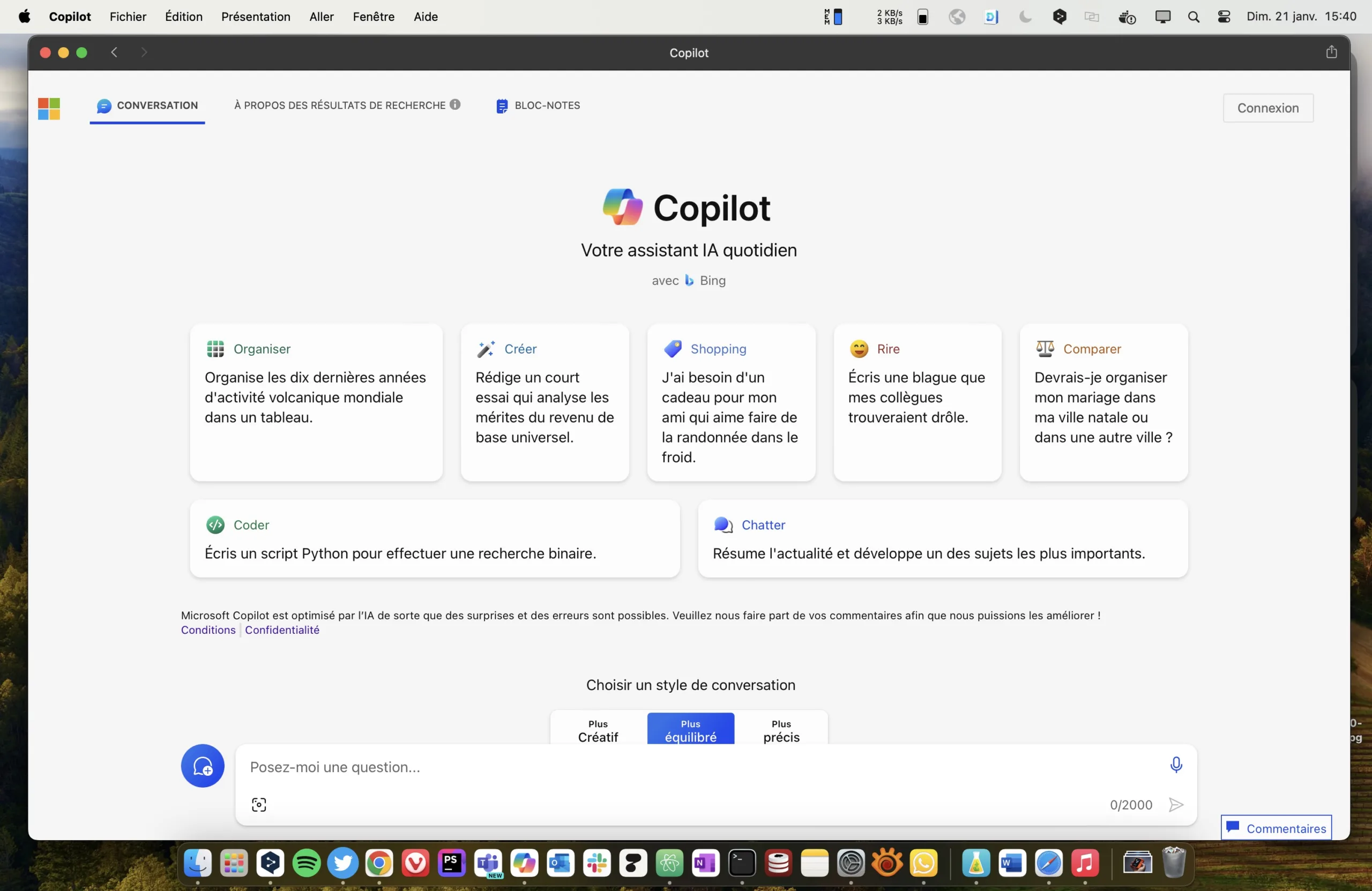Choose the Créer suggestion card

(545, 402)
